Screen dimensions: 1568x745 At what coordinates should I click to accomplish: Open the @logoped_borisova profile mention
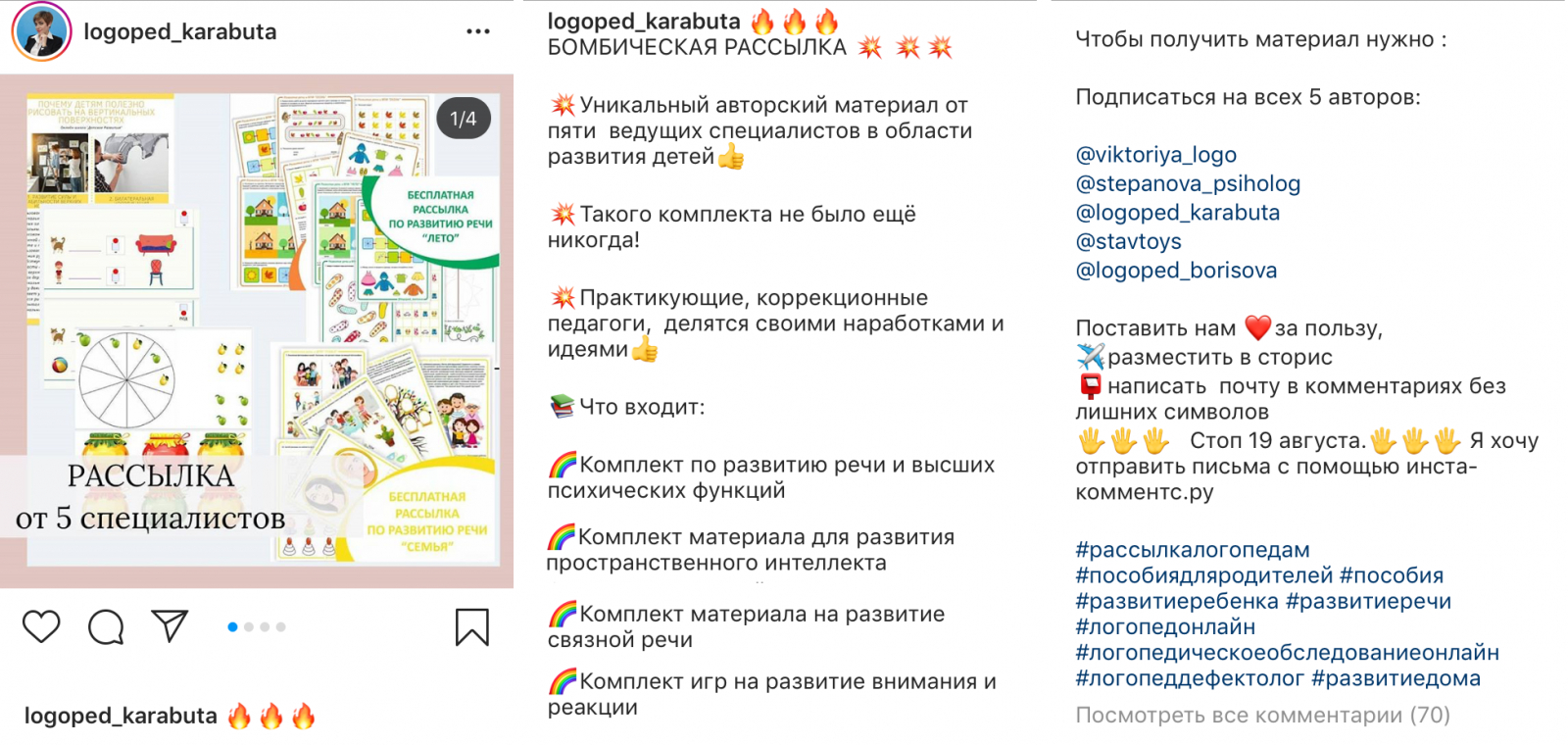pyautogui.click(x=1176, y=271)
